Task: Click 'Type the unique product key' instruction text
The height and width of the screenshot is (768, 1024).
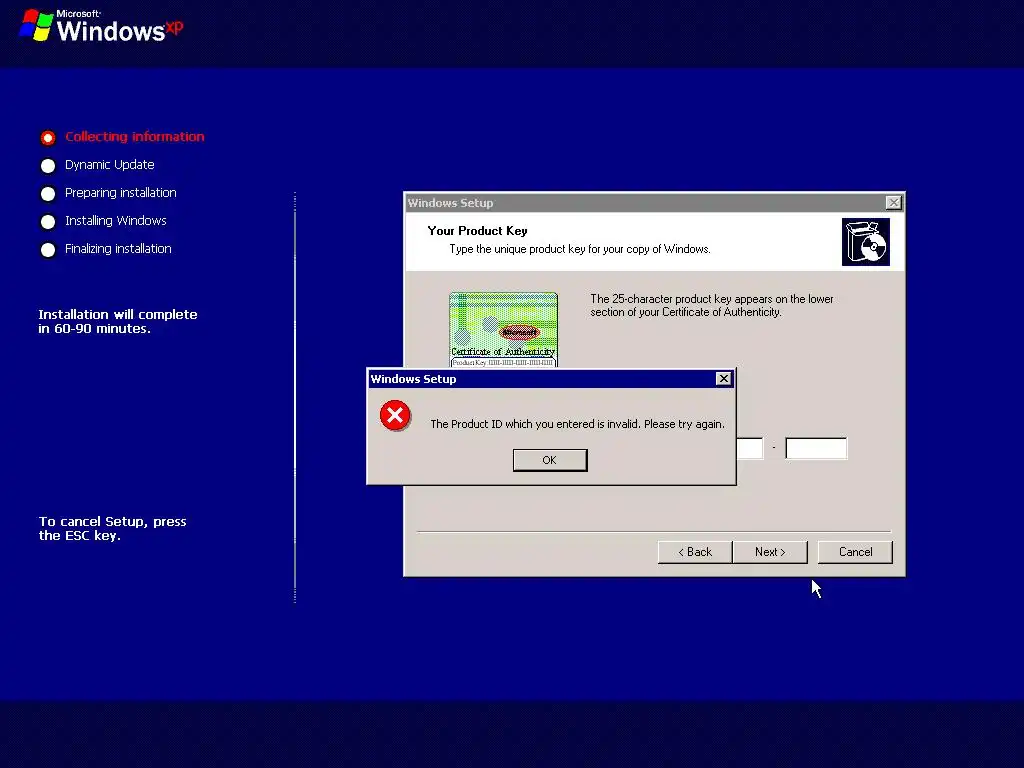Action: click(x=580, y=249)
